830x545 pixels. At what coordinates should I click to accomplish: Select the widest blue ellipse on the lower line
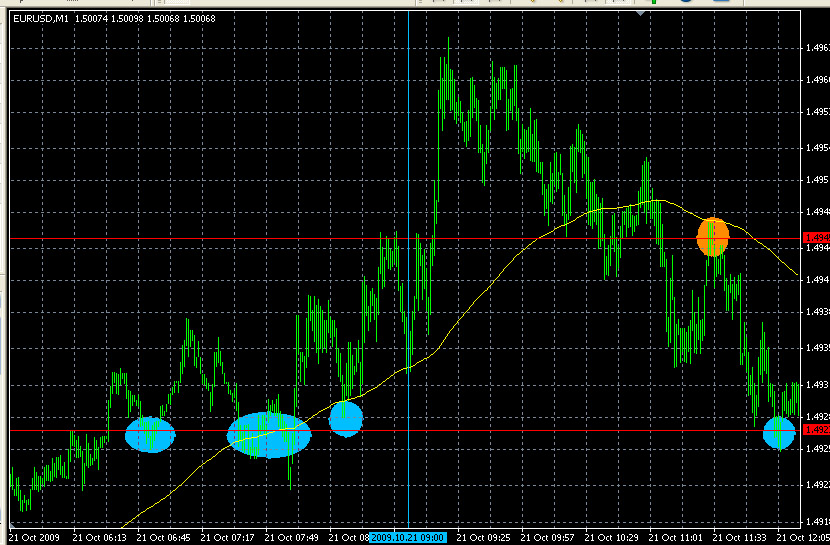pyautogui.click(x=269, y=434)
